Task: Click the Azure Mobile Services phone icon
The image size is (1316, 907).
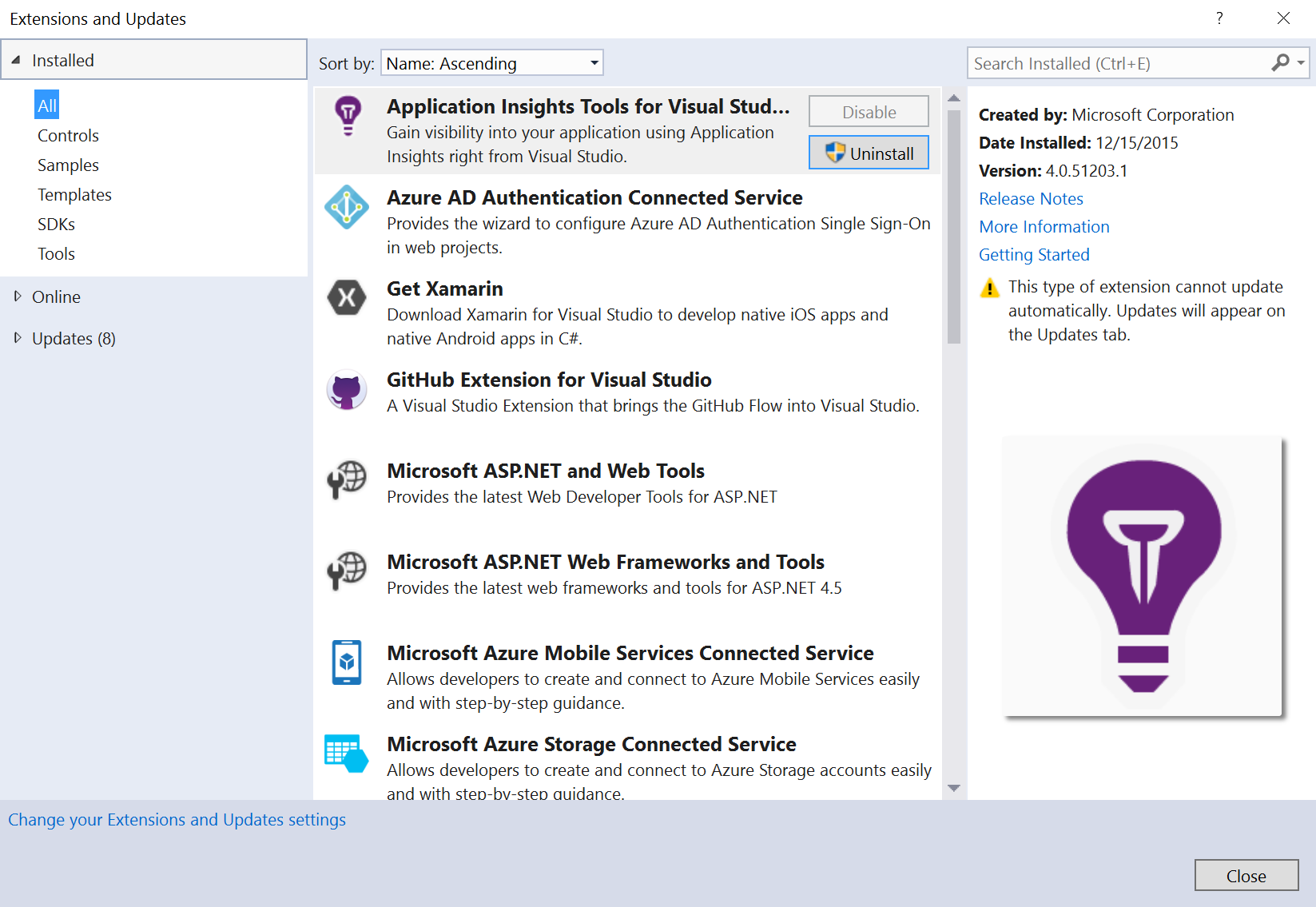Action: click(x=347, y=662)
